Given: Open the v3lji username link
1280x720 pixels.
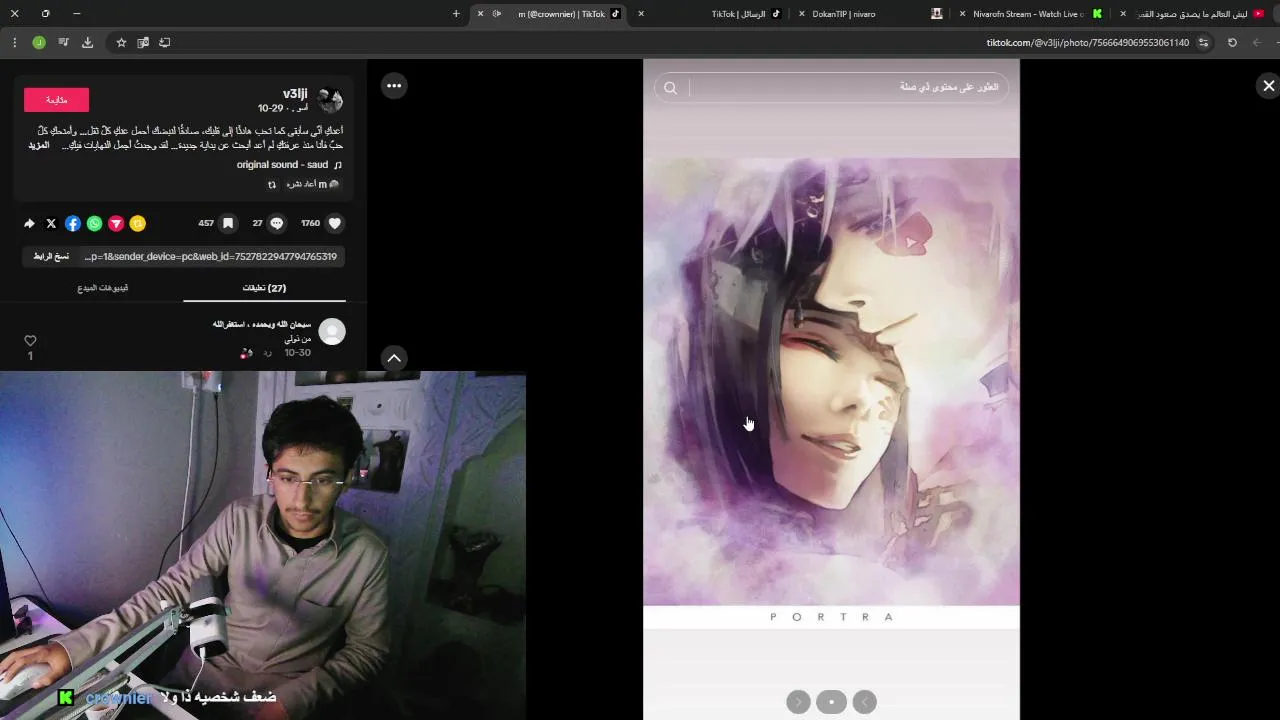Looking at the screenshot, I should pyautogui.click(x=295, y=93).
